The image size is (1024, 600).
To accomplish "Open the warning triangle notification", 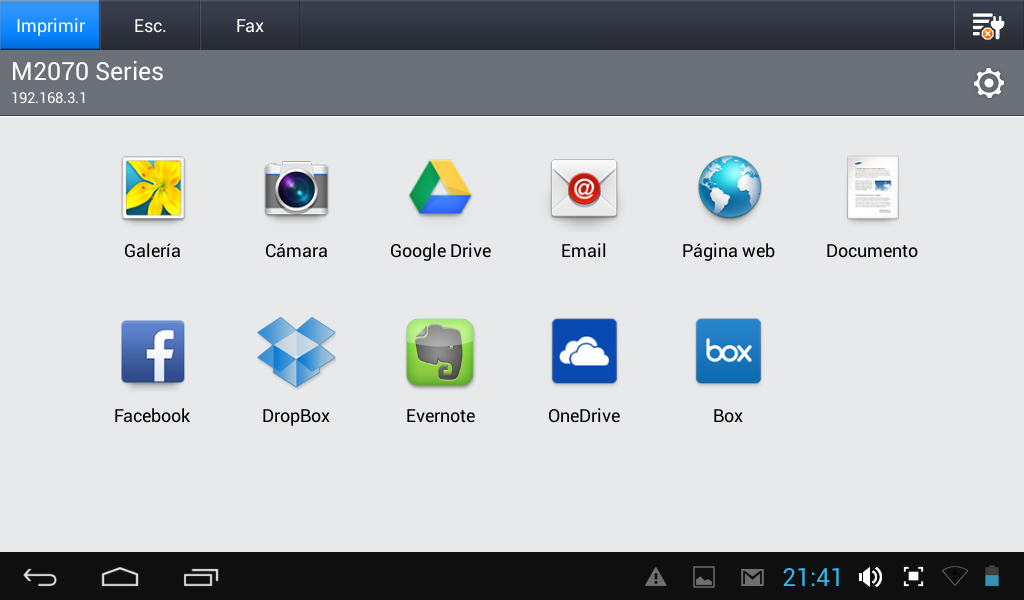I will (656, 577).
